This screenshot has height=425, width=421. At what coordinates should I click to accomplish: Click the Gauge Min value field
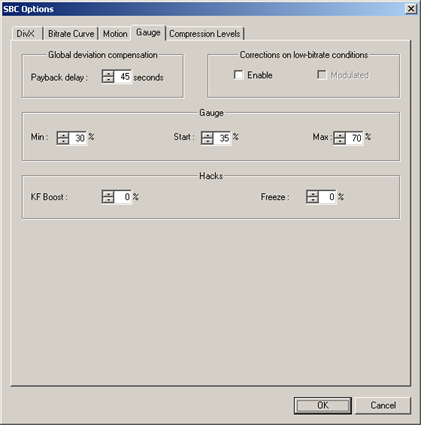point(78,138)
